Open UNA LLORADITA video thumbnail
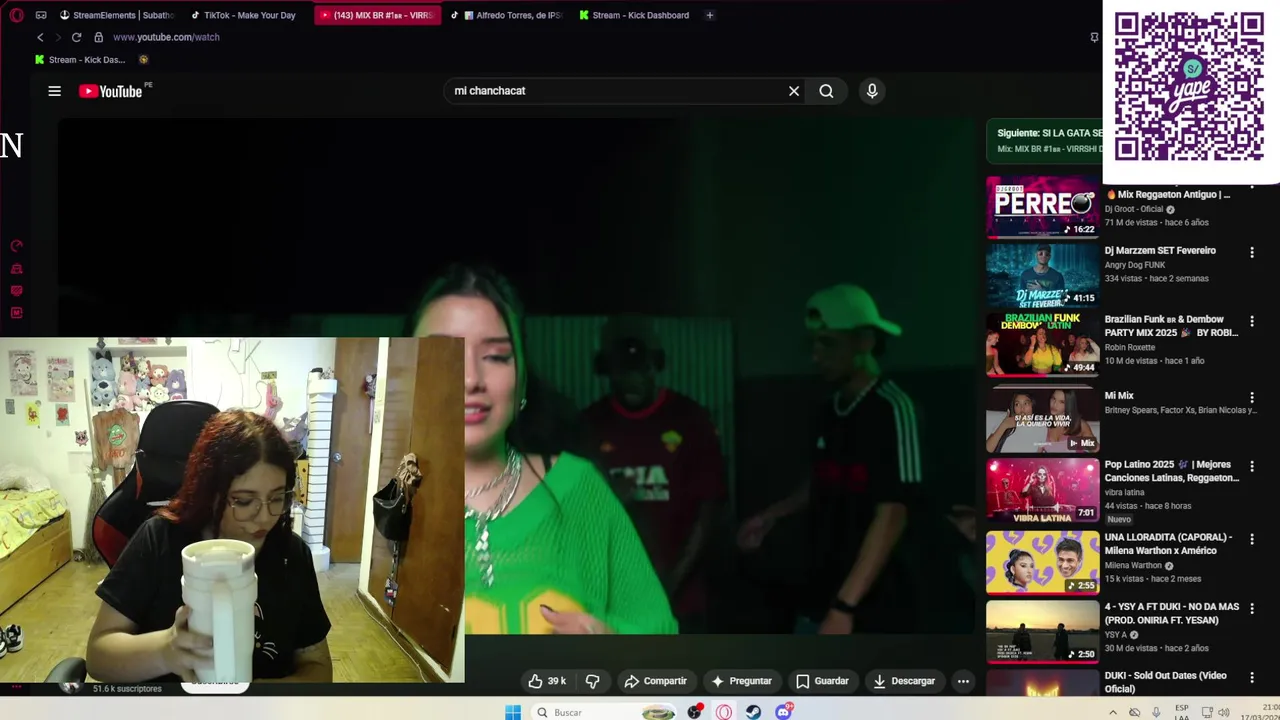Image resolution: width=1280 pixels, height=720 pixels. pyautogui.click(x=1042, y=563)
